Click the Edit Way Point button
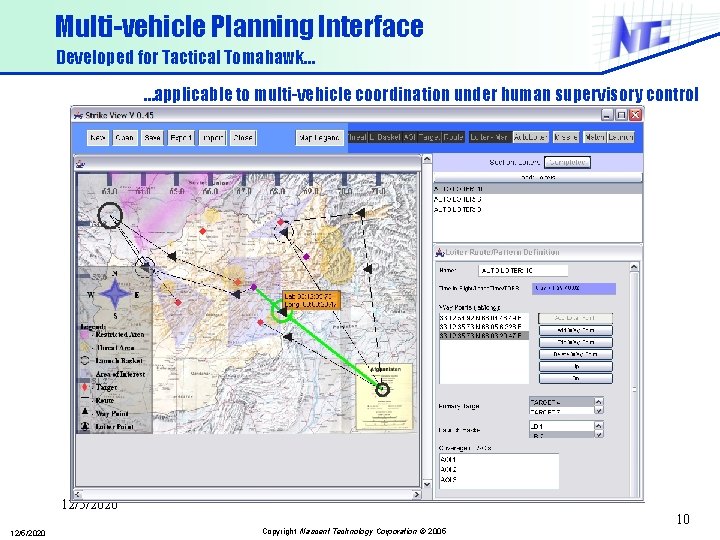 click(575, 342)
